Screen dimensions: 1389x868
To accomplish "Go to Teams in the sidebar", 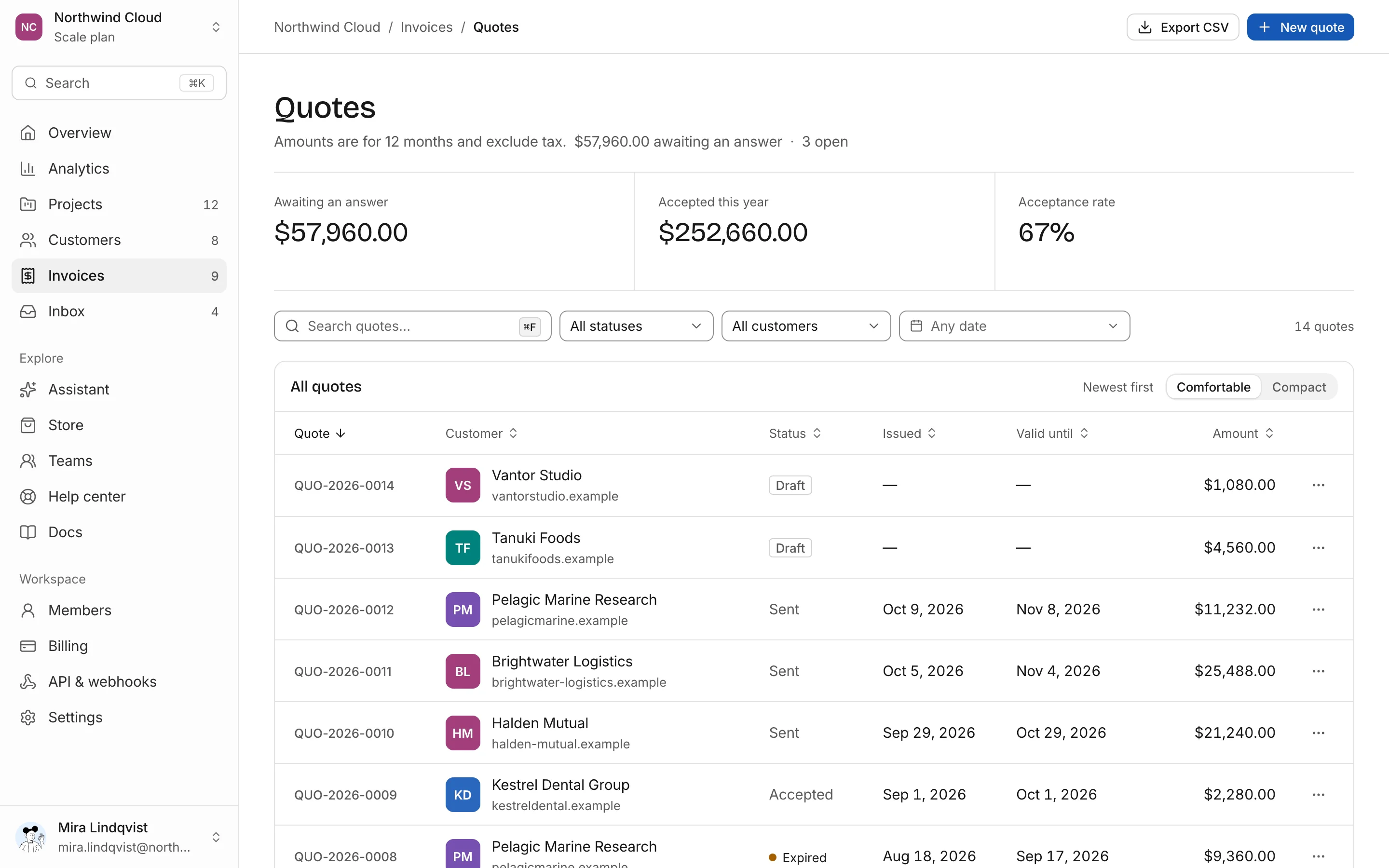I will coord(119,461).
